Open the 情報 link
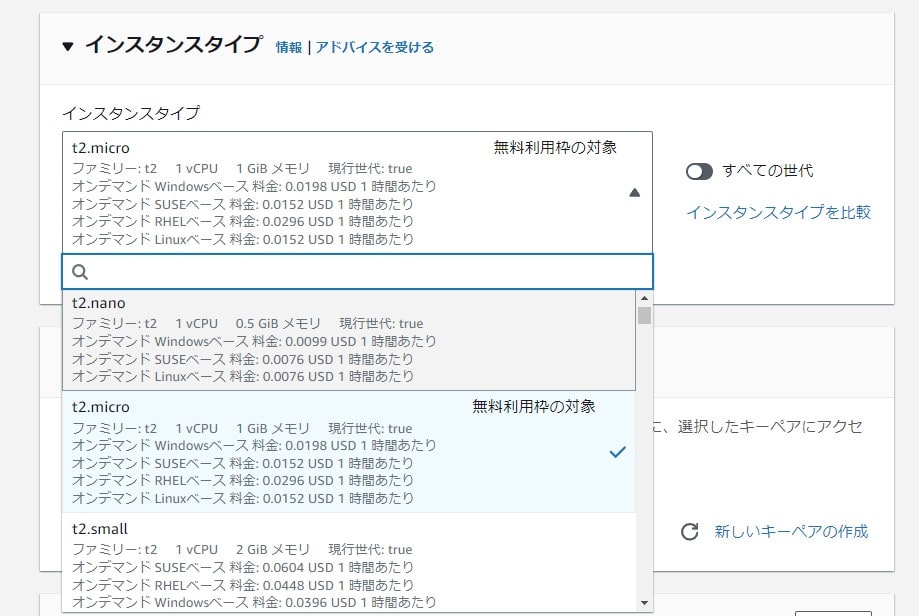Image resolution: width=919 pixels, height=616 pixels. point(289,47)
